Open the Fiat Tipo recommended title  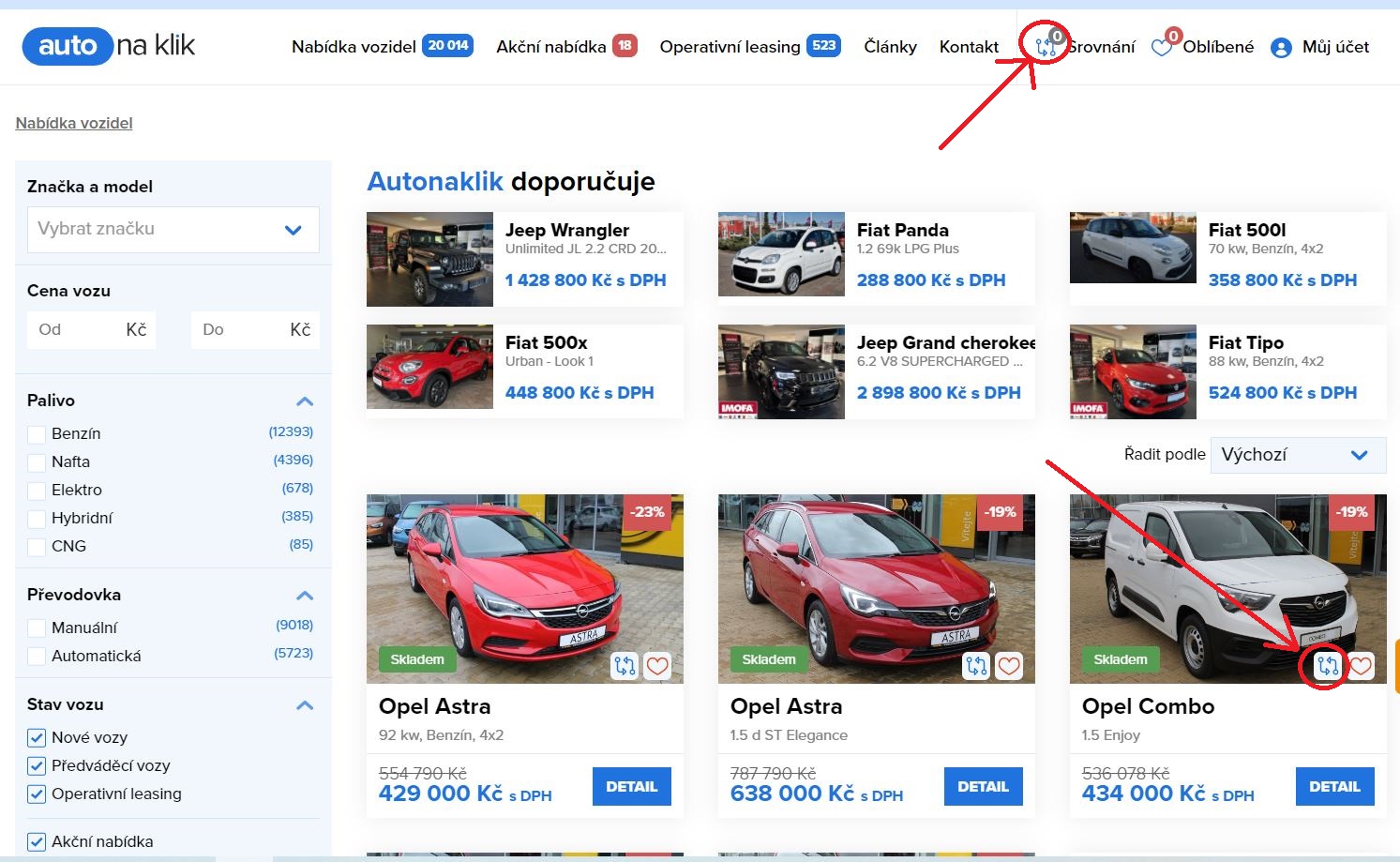[x=1246, y=342]
